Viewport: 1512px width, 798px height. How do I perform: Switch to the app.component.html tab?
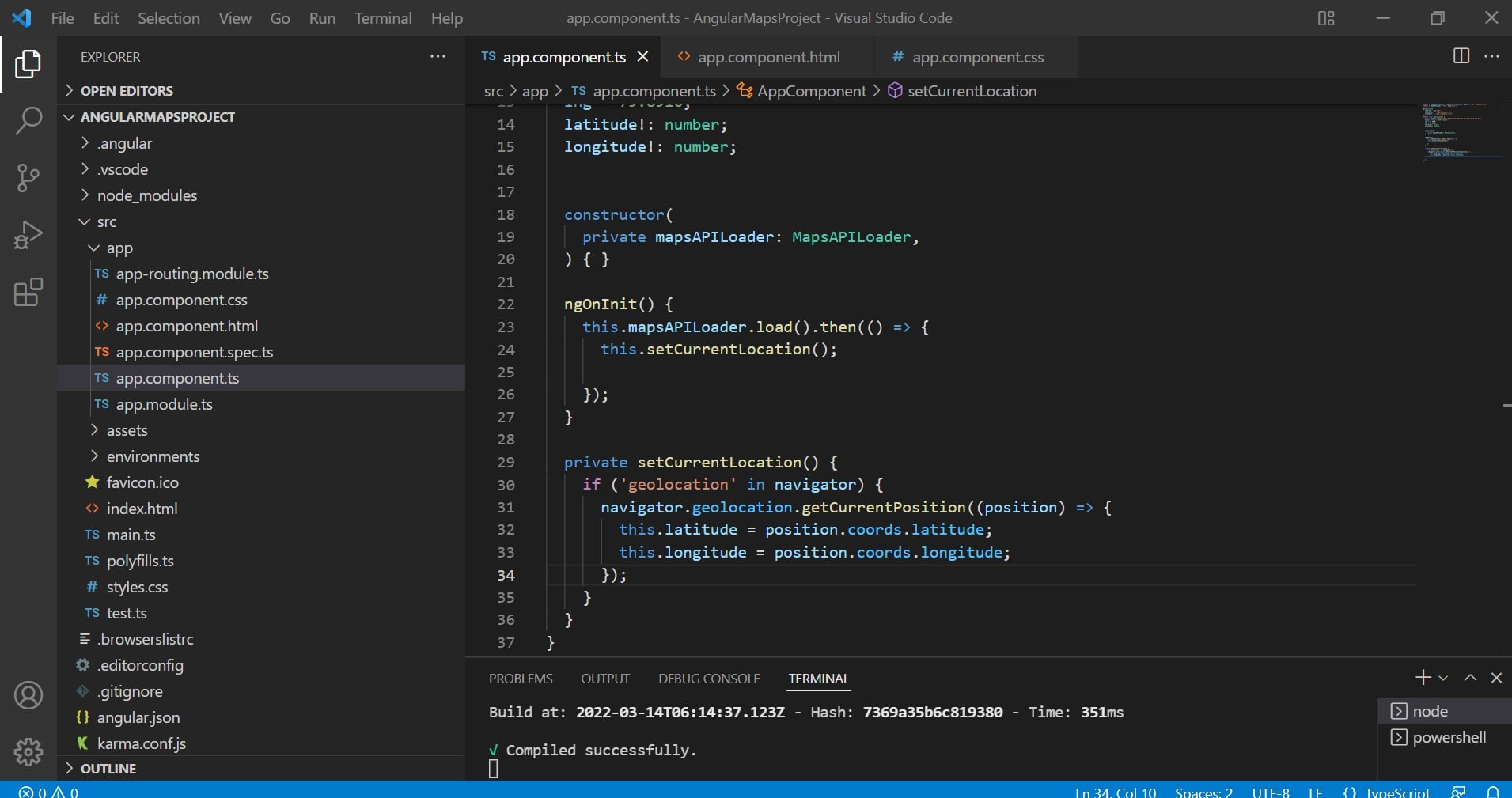(768, 57)
